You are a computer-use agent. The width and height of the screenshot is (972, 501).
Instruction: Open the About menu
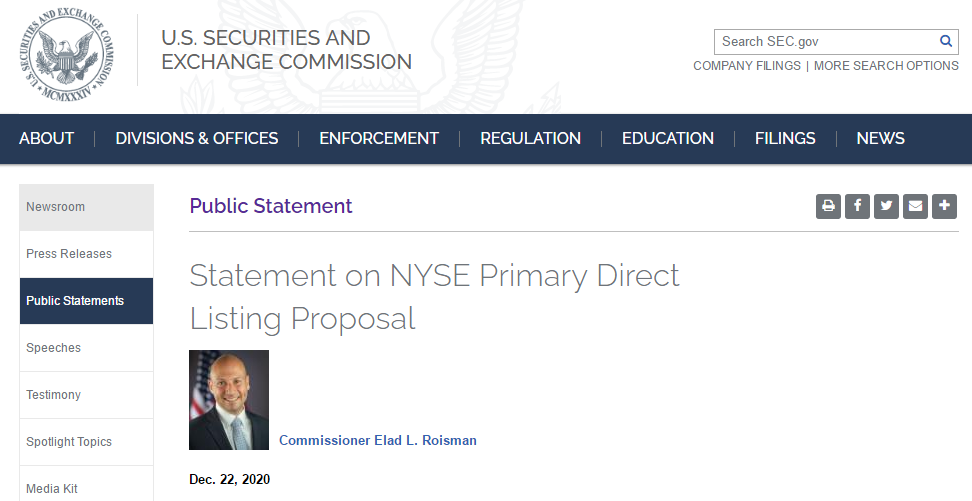46,139
